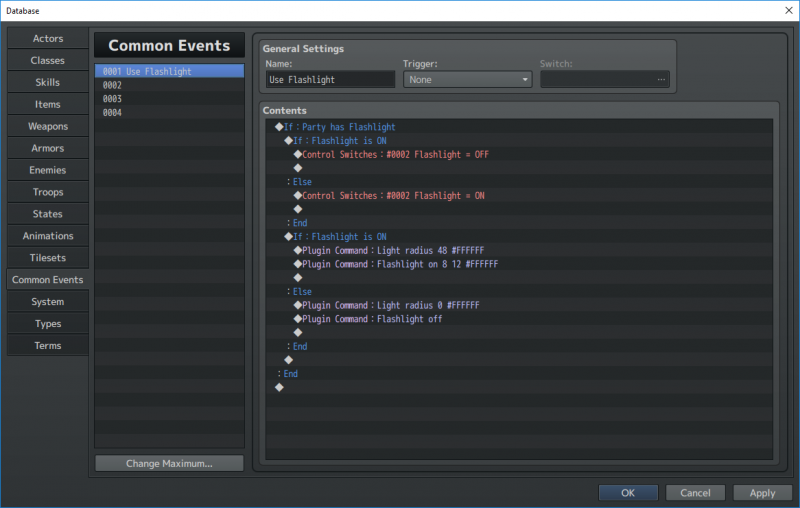Select the Common Events tab
The image size is (800, 508).
48,280
